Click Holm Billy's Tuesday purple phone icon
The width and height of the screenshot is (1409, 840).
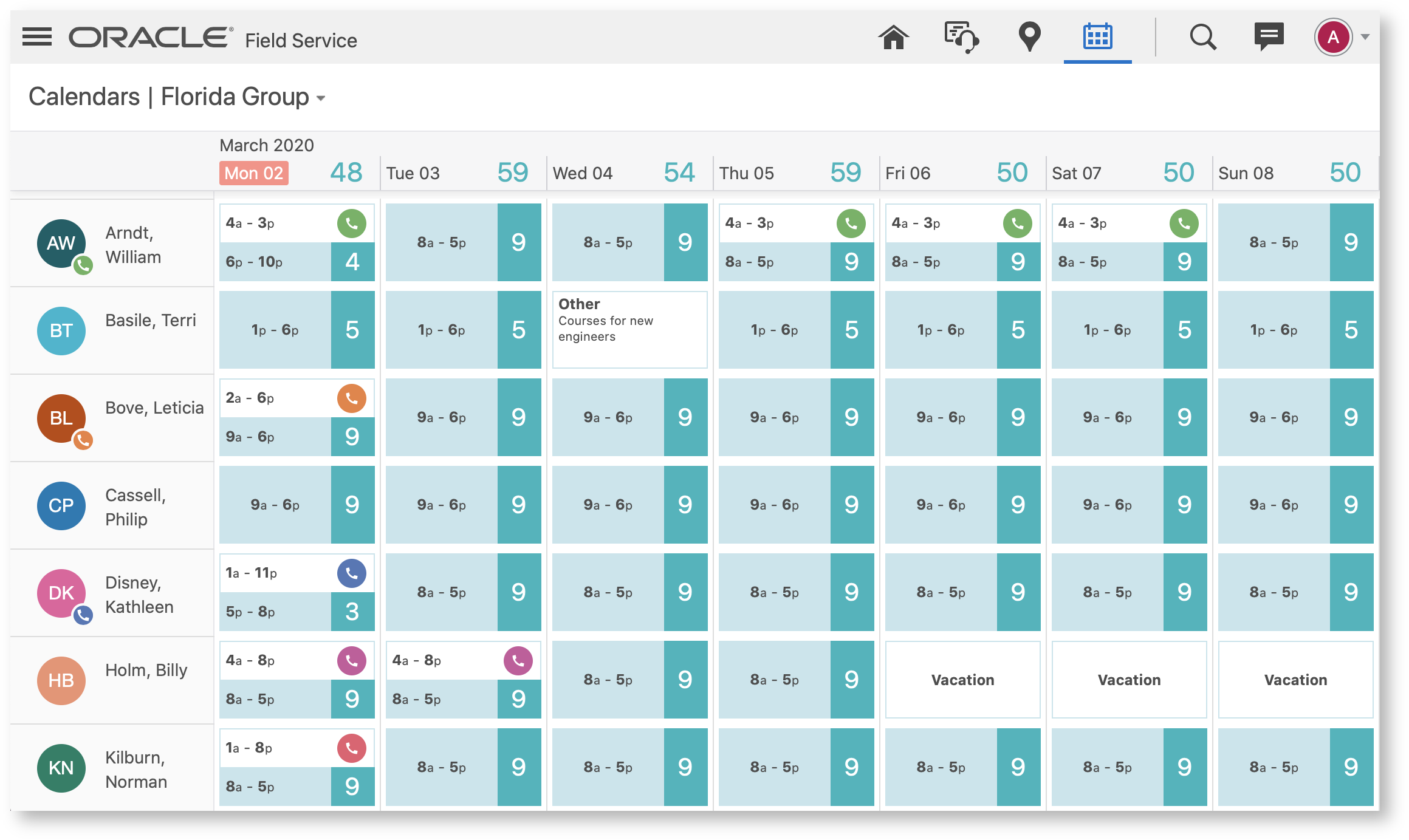pos(518,661)
